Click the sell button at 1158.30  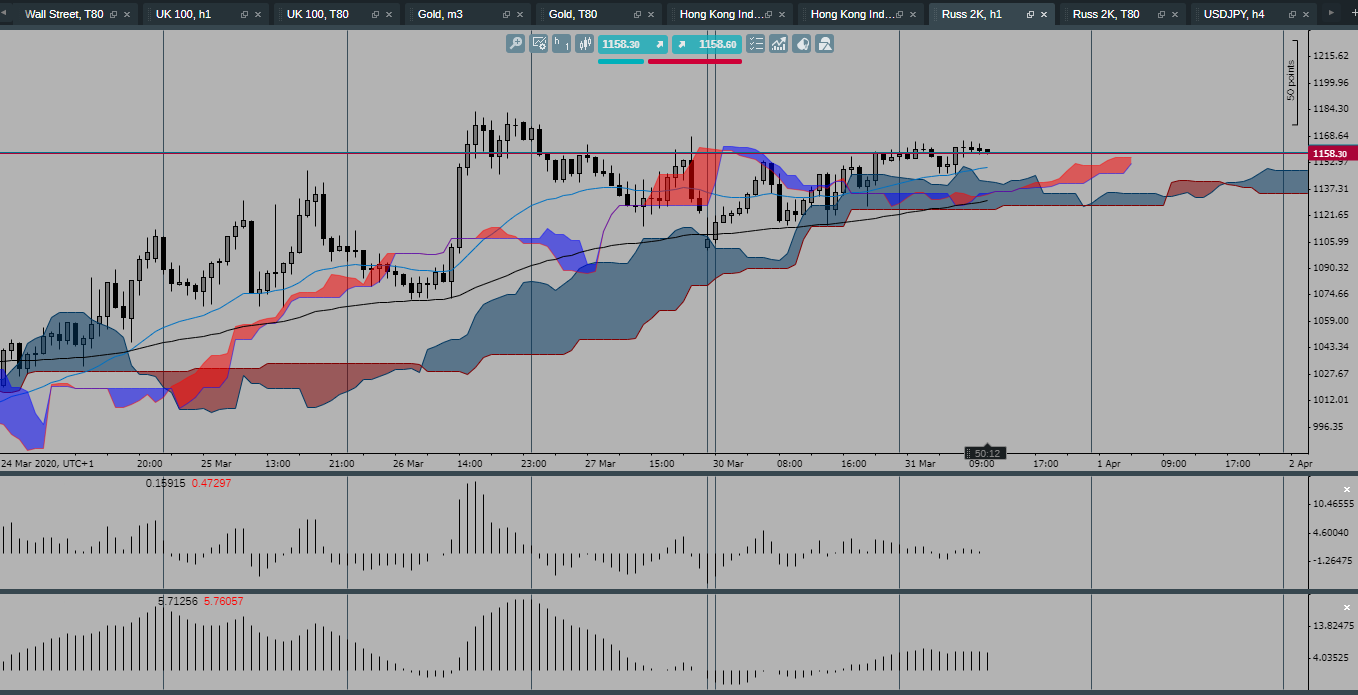point(633,44)
